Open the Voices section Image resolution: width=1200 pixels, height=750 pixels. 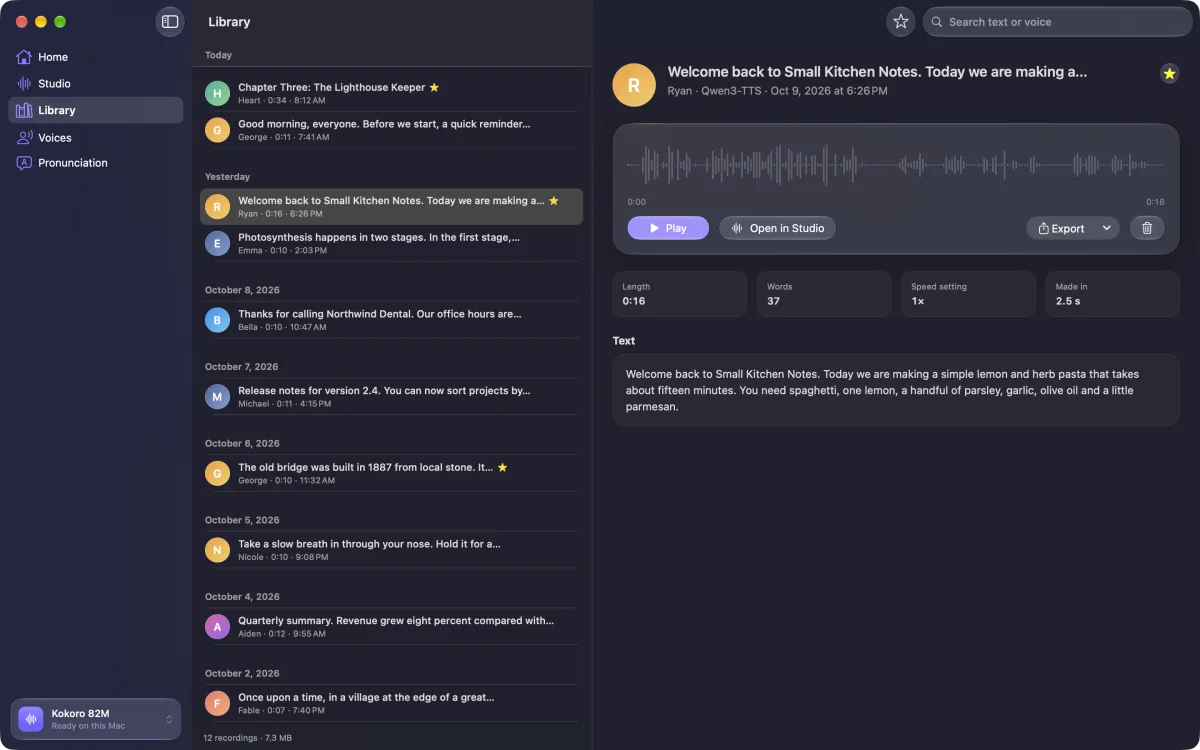click(x=96, y=137)
